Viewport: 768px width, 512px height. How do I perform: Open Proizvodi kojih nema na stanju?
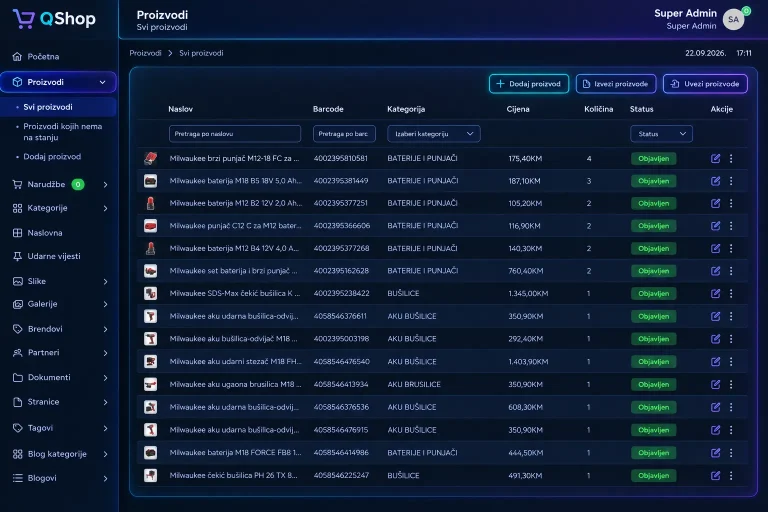pyautogui.click(x=63, y=132)
